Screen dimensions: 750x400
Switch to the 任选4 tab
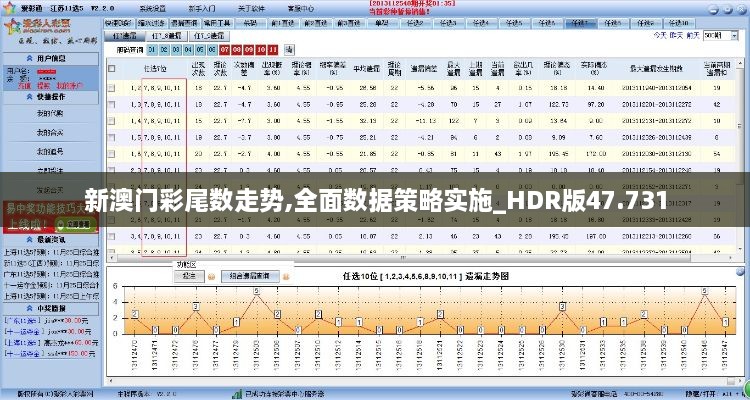tap(480, 23)
